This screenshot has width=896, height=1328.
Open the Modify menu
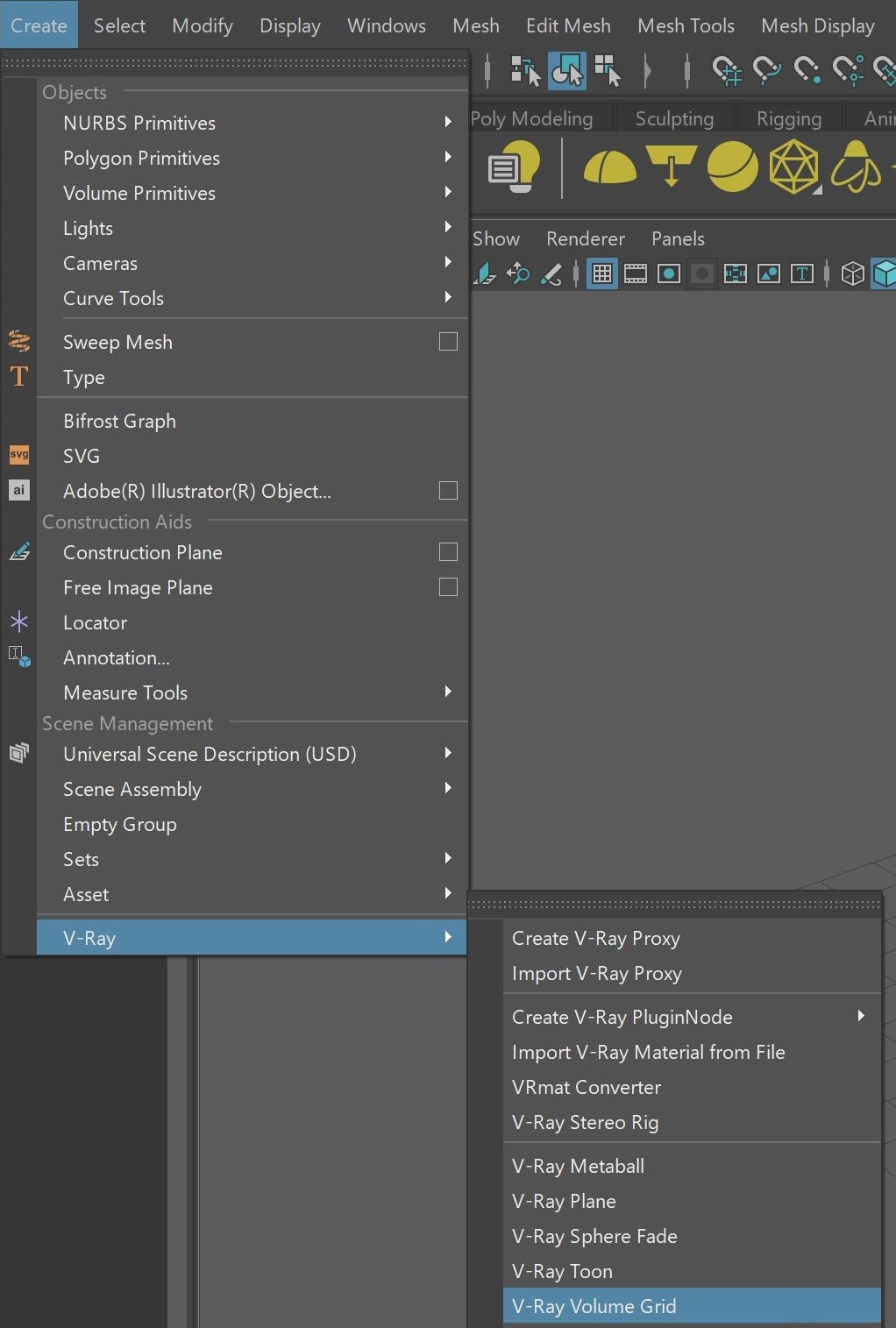pos(203,25)
